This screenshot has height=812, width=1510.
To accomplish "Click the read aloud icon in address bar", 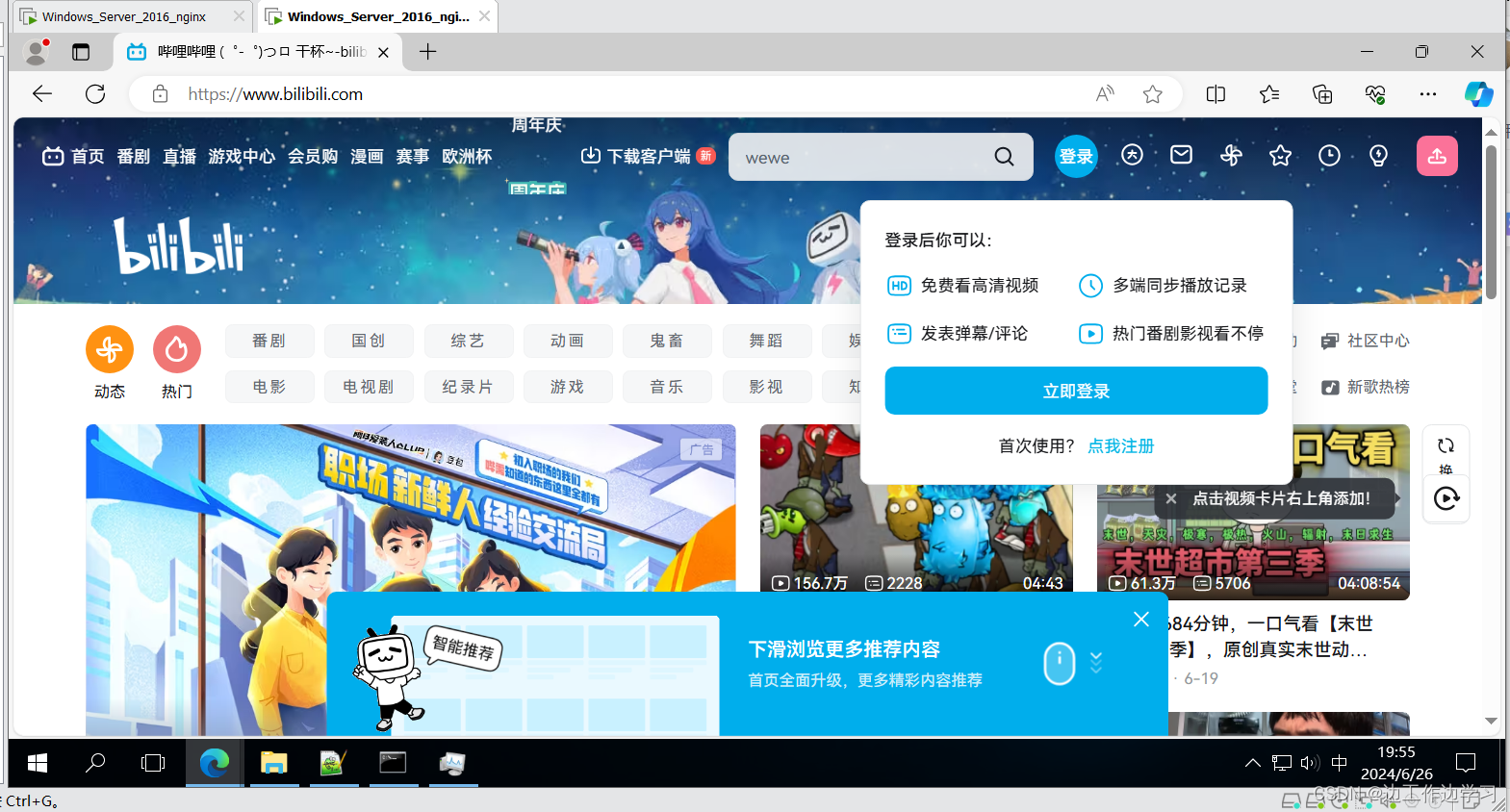I will pyautogui.click(x=1105, y=93).
